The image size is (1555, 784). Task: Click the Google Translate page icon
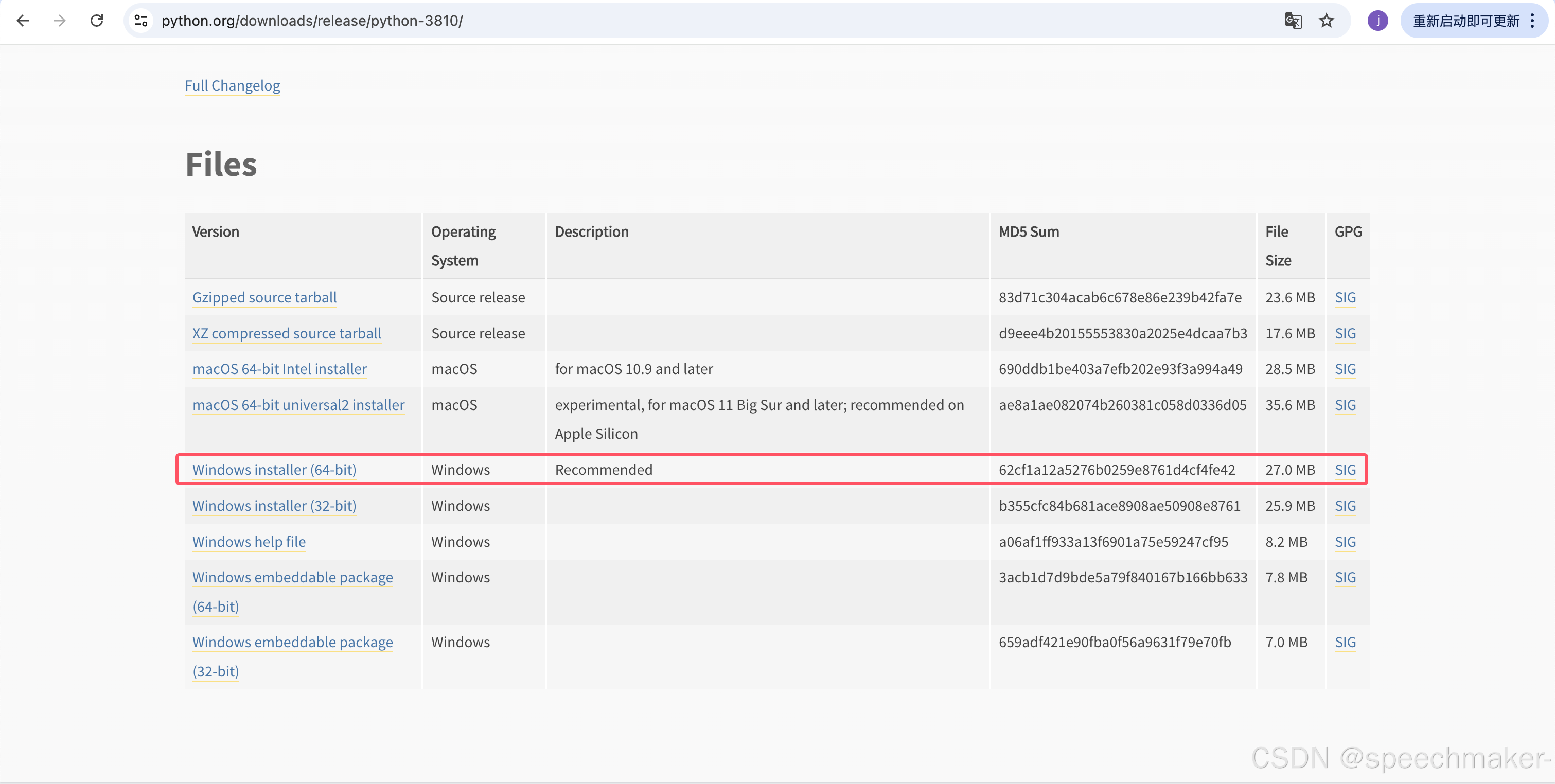1293,21
